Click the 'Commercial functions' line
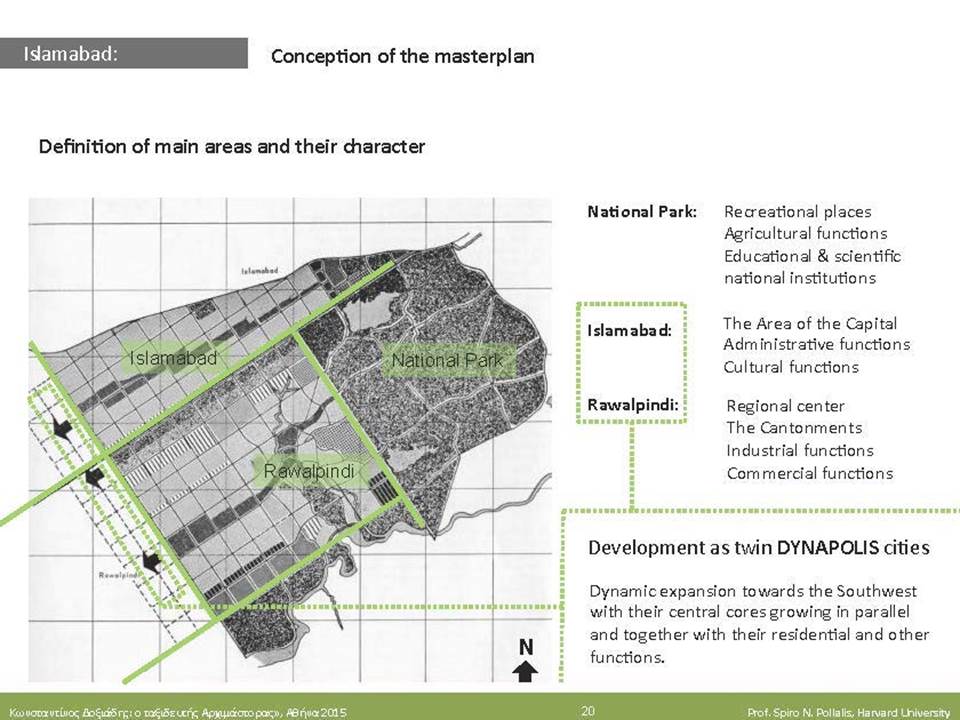This screenshot has width=960, height=720. (809, 473)
